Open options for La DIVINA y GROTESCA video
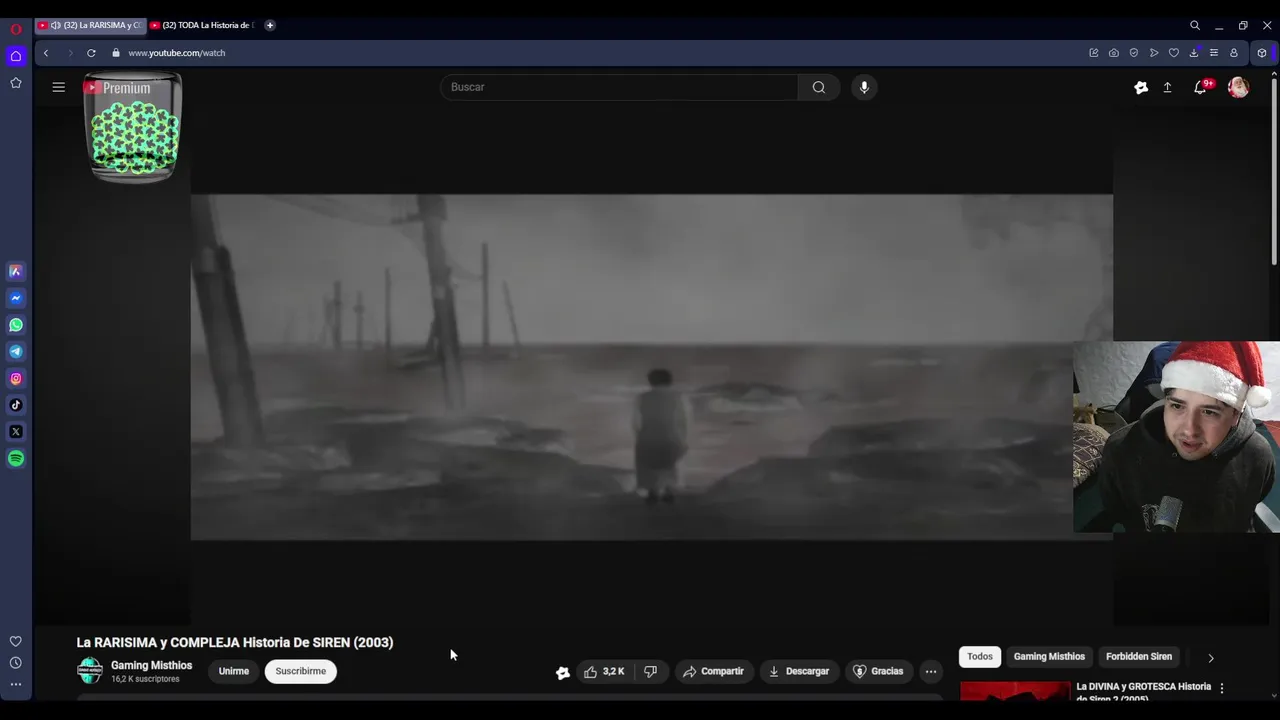 1222,688
